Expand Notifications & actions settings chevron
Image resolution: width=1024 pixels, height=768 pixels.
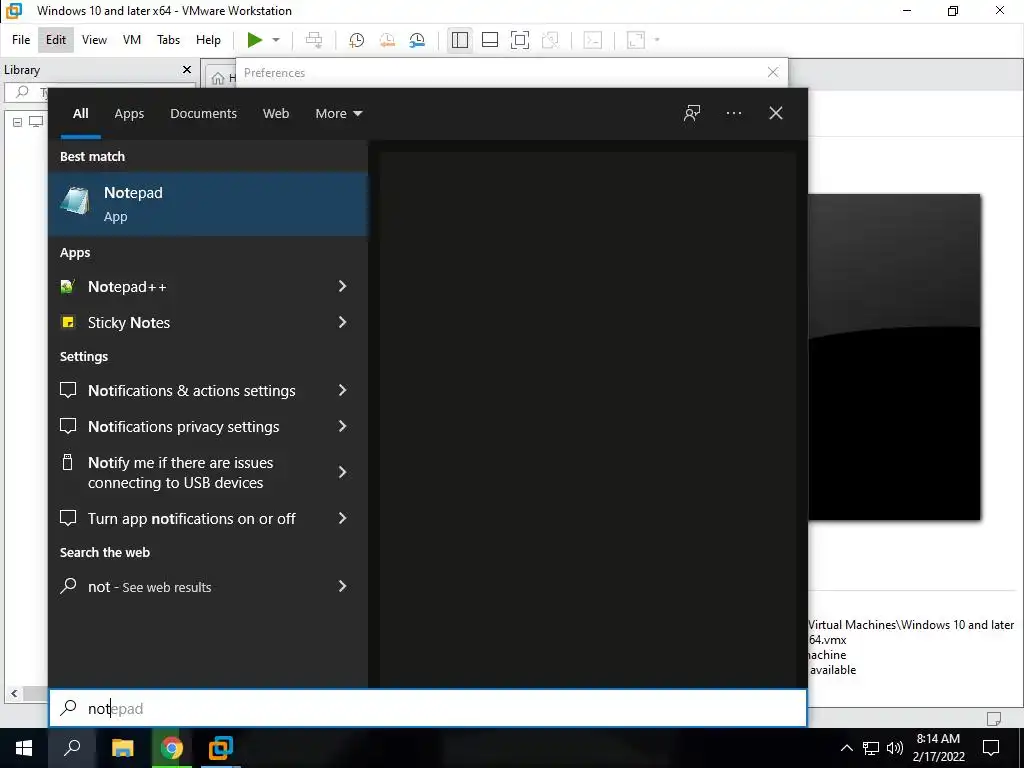pos(342,390)
